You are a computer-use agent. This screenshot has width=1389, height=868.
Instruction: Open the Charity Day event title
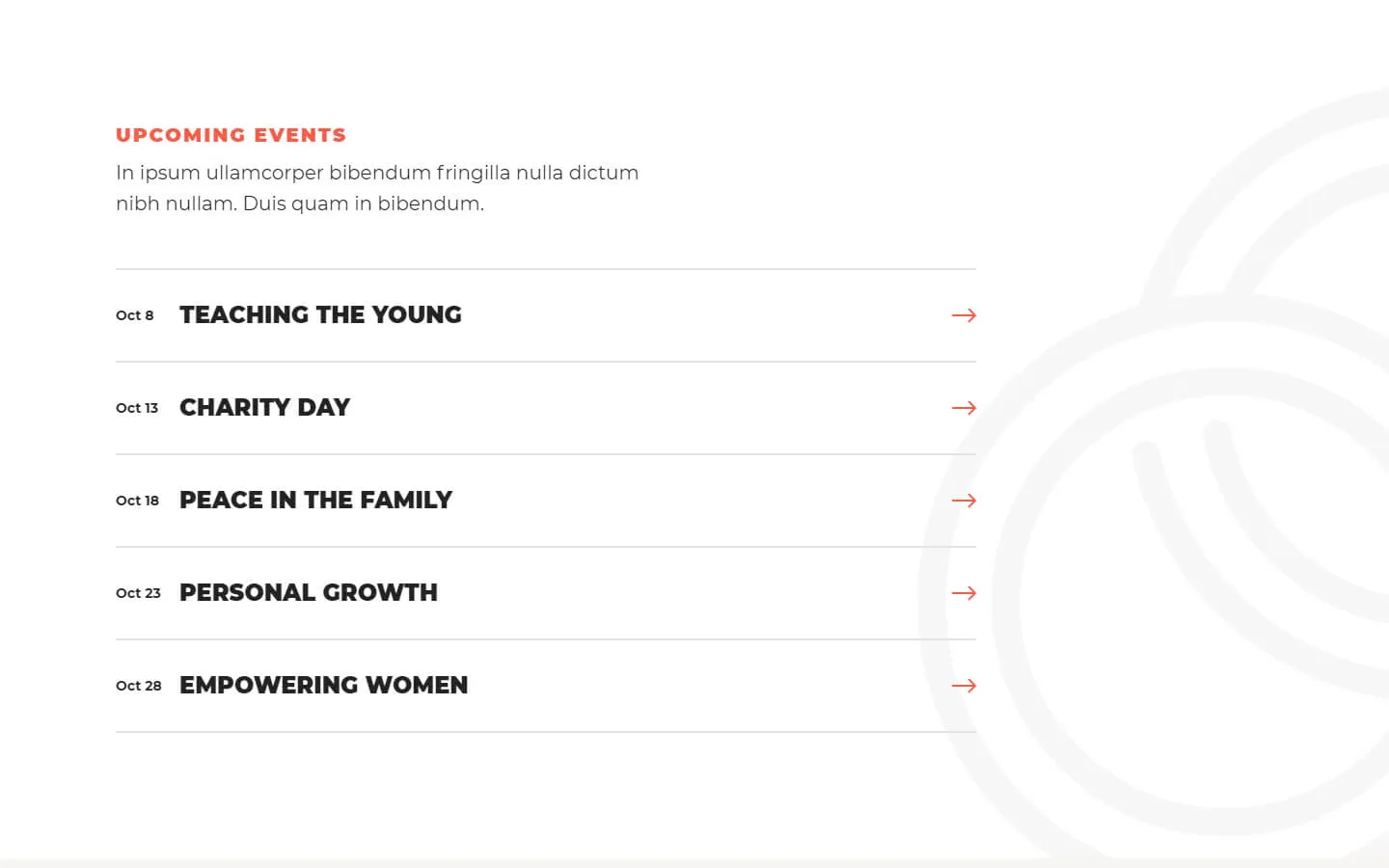pos(264,408)
